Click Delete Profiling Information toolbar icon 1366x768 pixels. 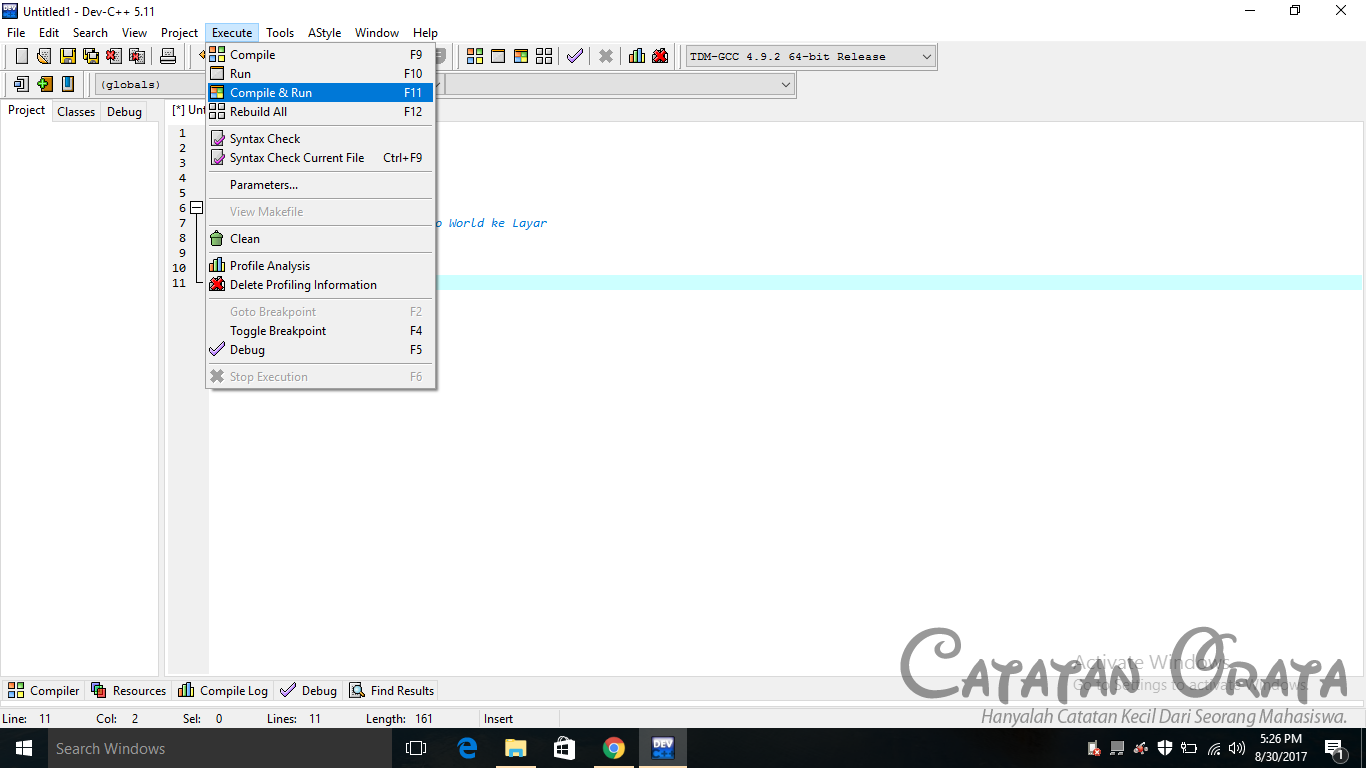click(x=660, y=56)
